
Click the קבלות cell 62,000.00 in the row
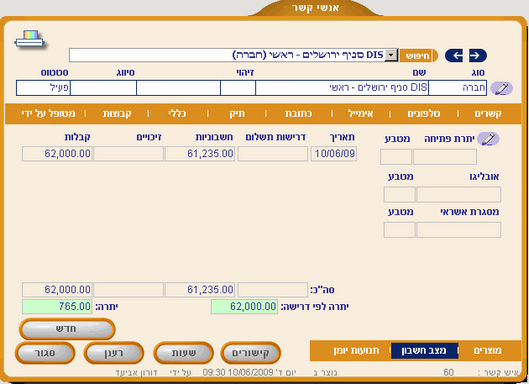tap(57, 154)
